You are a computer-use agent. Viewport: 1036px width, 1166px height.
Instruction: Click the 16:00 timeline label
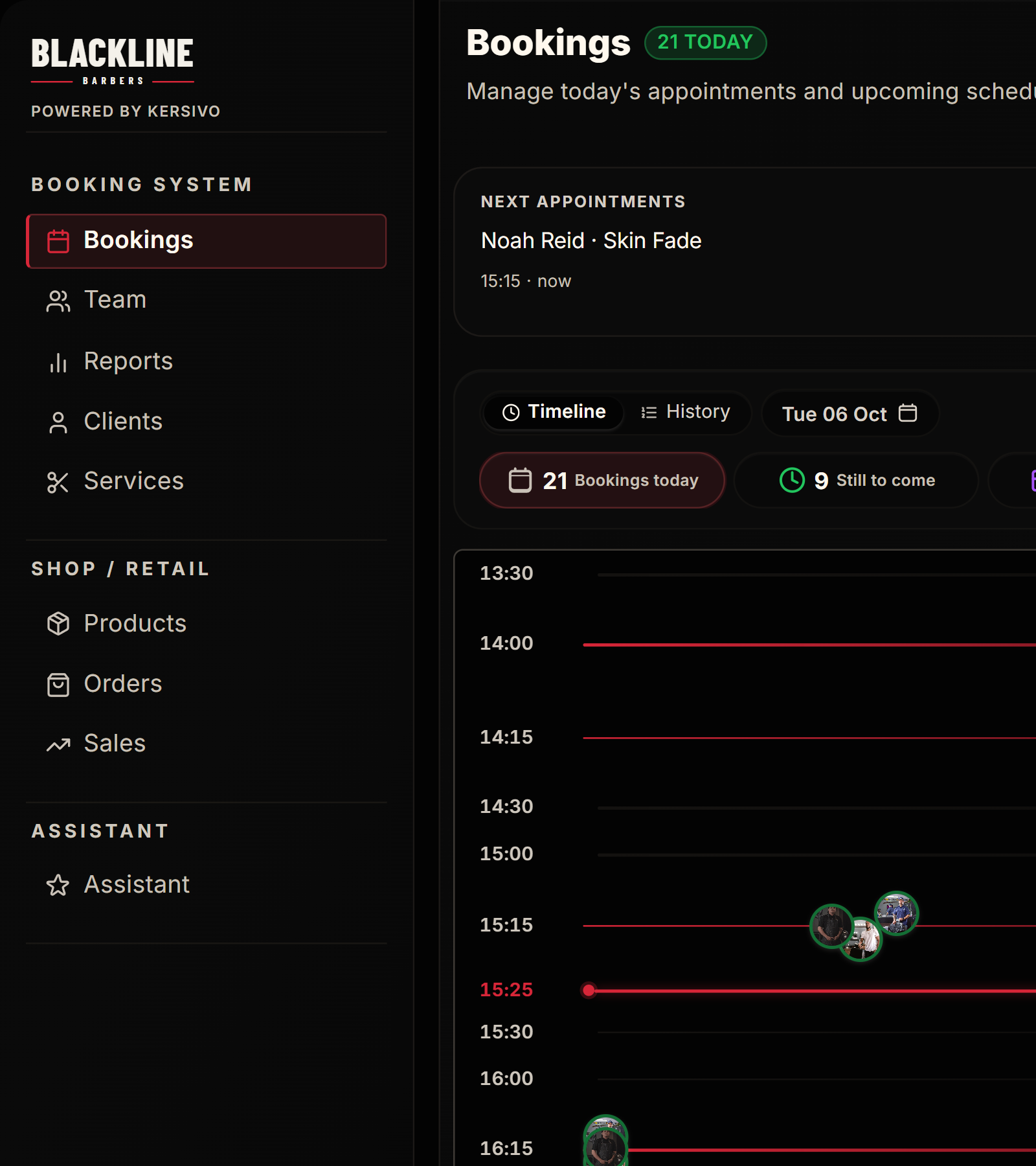tap(506, 1079)
